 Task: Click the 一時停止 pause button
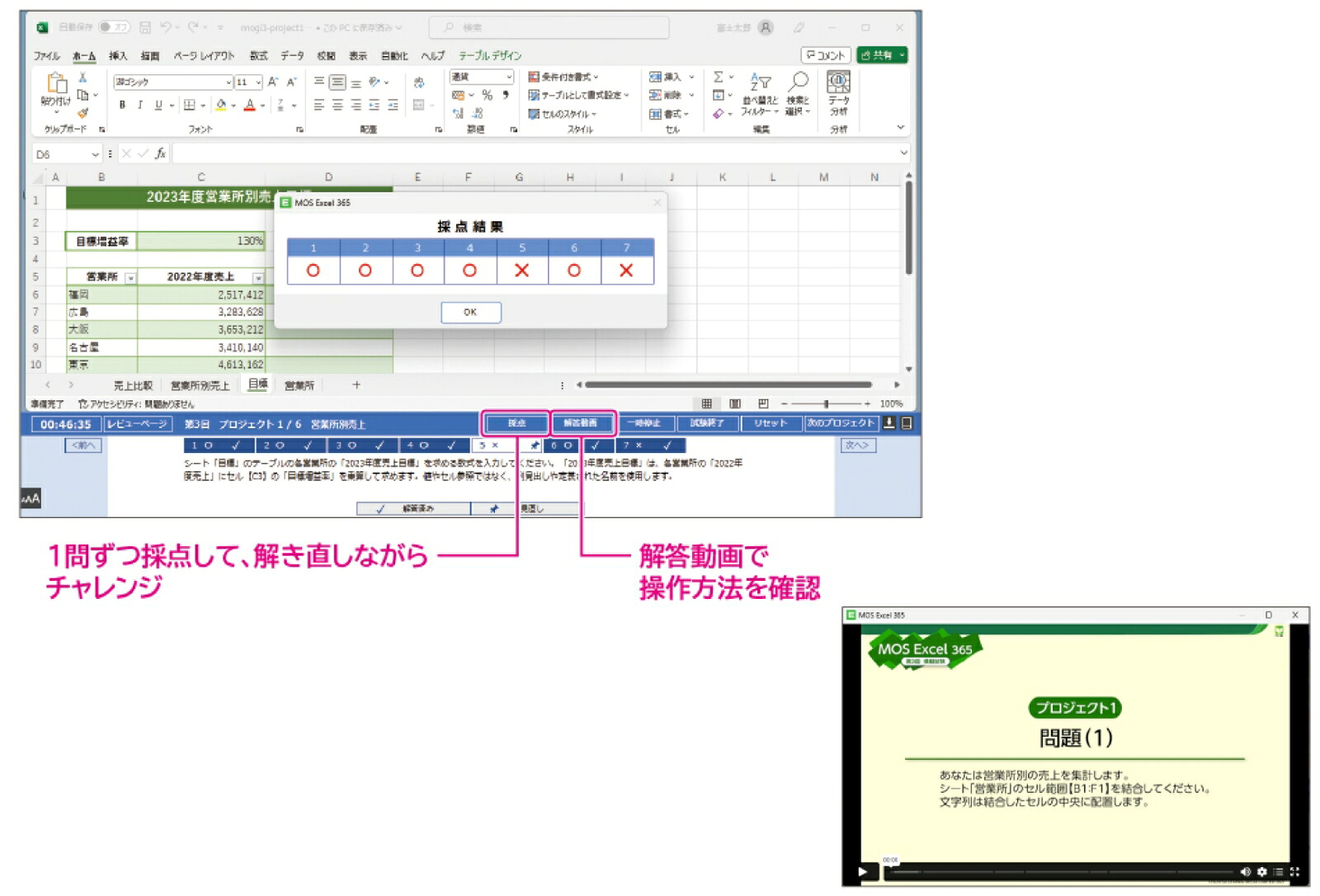pos(643,423)
